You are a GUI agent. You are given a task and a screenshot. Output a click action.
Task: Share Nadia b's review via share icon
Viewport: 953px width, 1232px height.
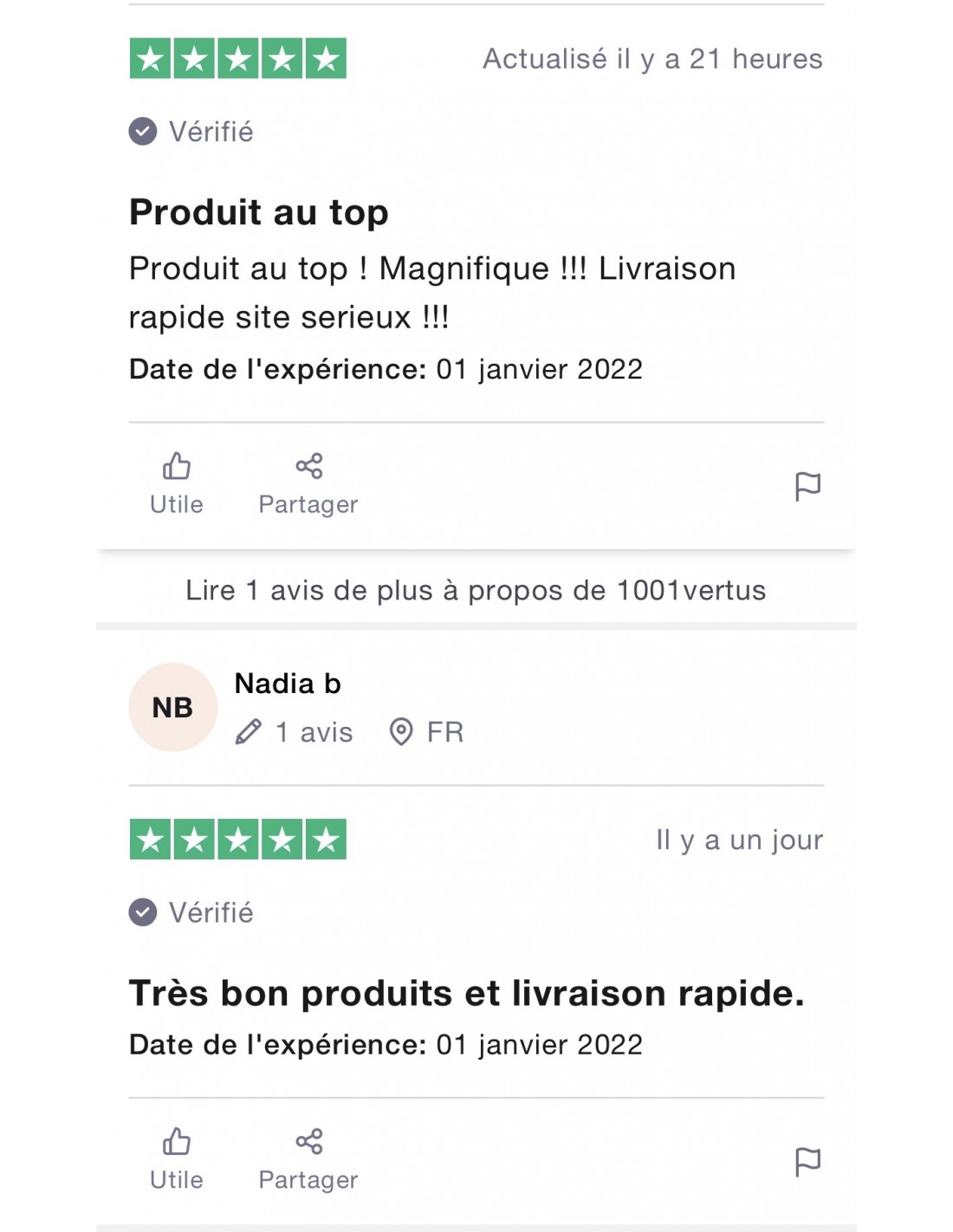[x=308, y=1141]
